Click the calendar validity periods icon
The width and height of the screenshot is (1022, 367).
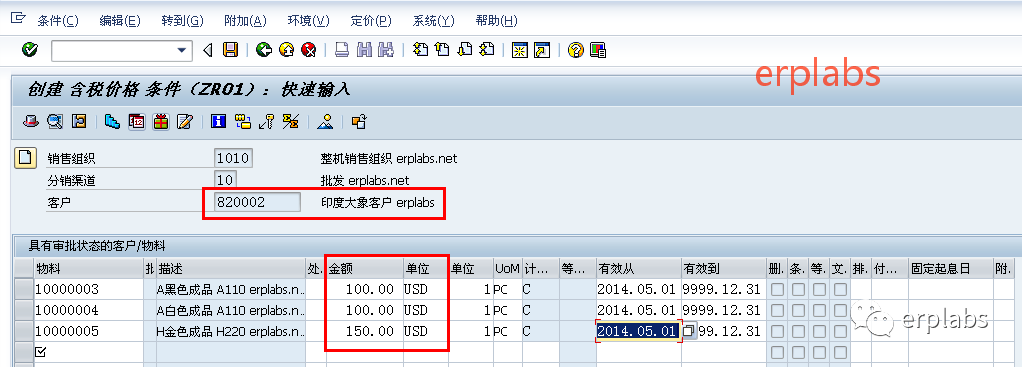point(137,121)
